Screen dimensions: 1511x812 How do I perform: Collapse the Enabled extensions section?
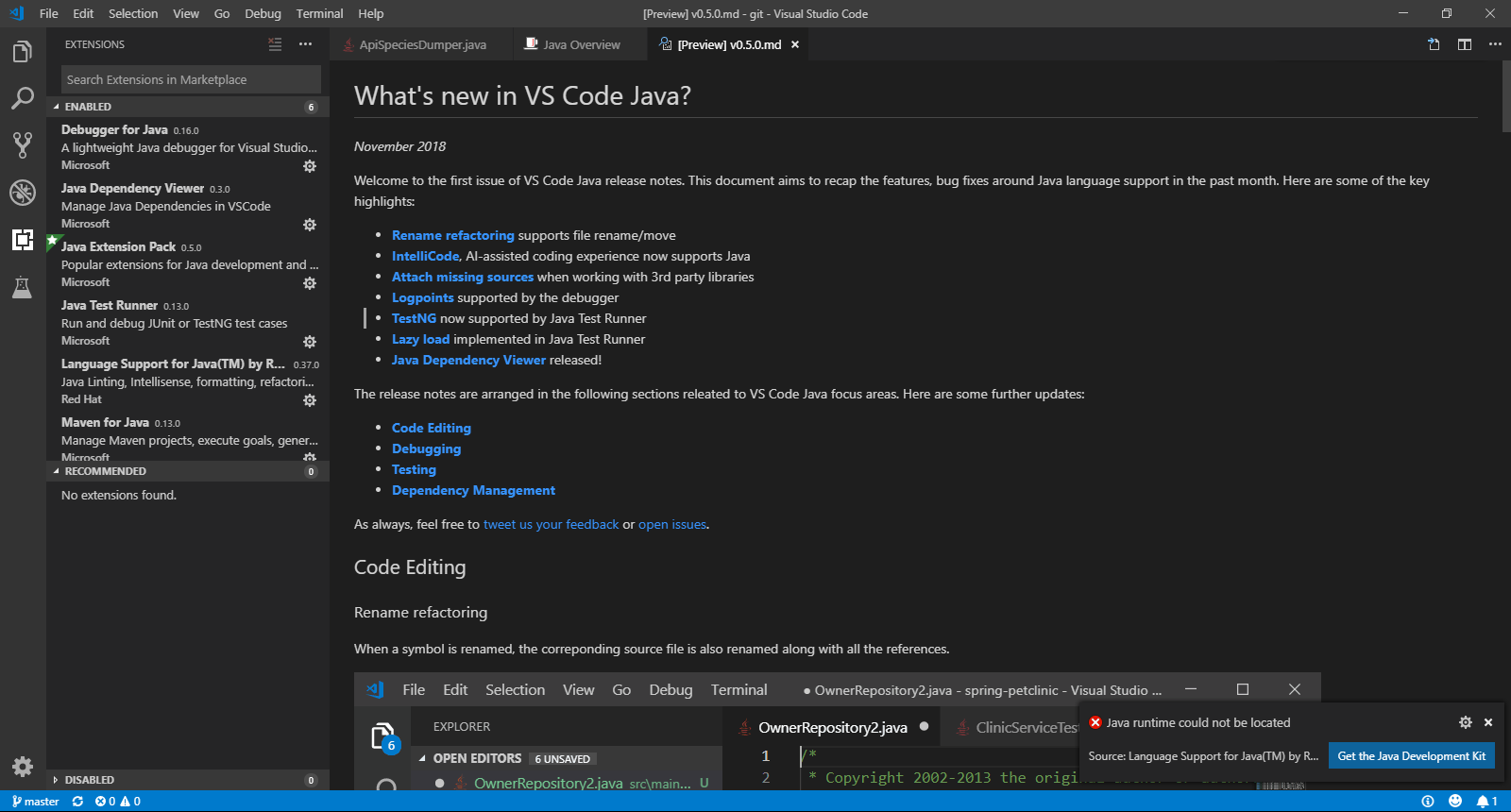click(188, 107)
